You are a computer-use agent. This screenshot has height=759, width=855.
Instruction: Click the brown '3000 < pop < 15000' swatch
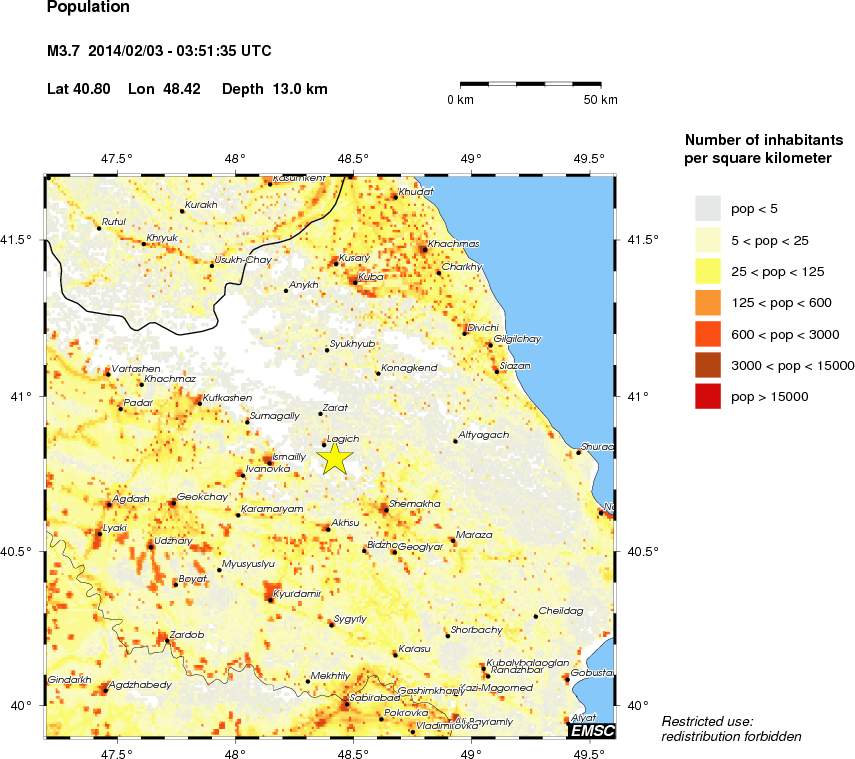[x=708, y=365]
